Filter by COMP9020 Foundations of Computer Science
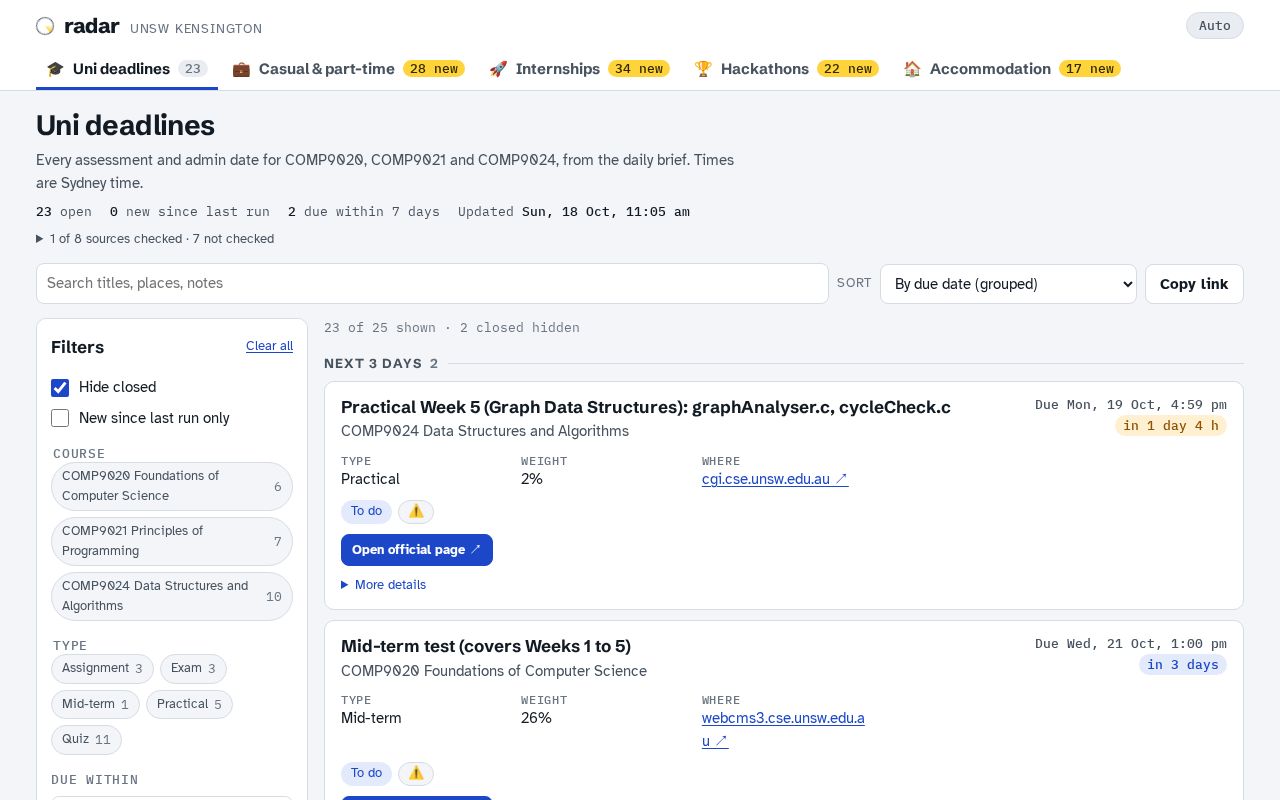1280x800 pixels. (x=172, y=486)
